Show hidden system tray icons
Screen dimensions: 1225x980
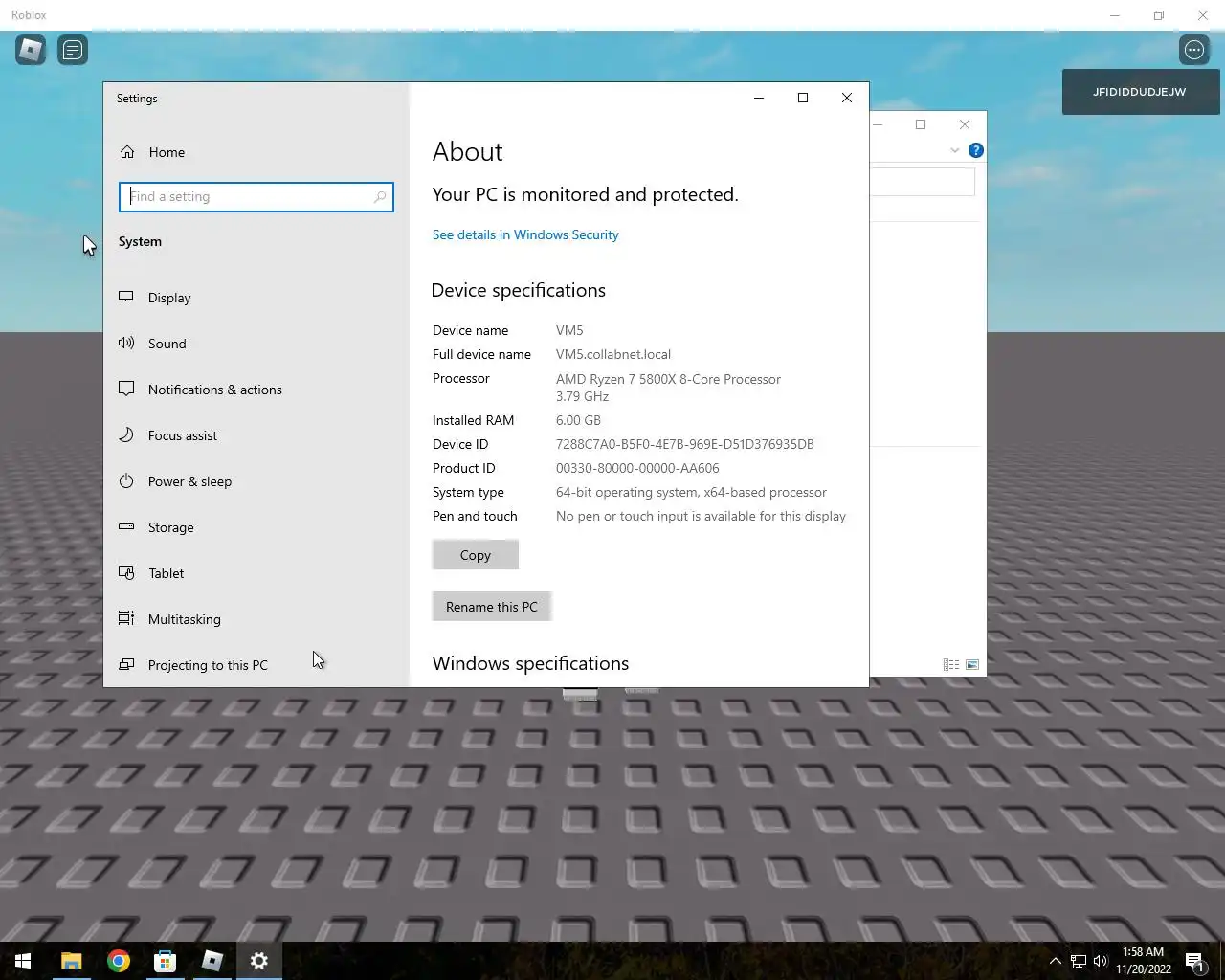tap(1055, 961)
